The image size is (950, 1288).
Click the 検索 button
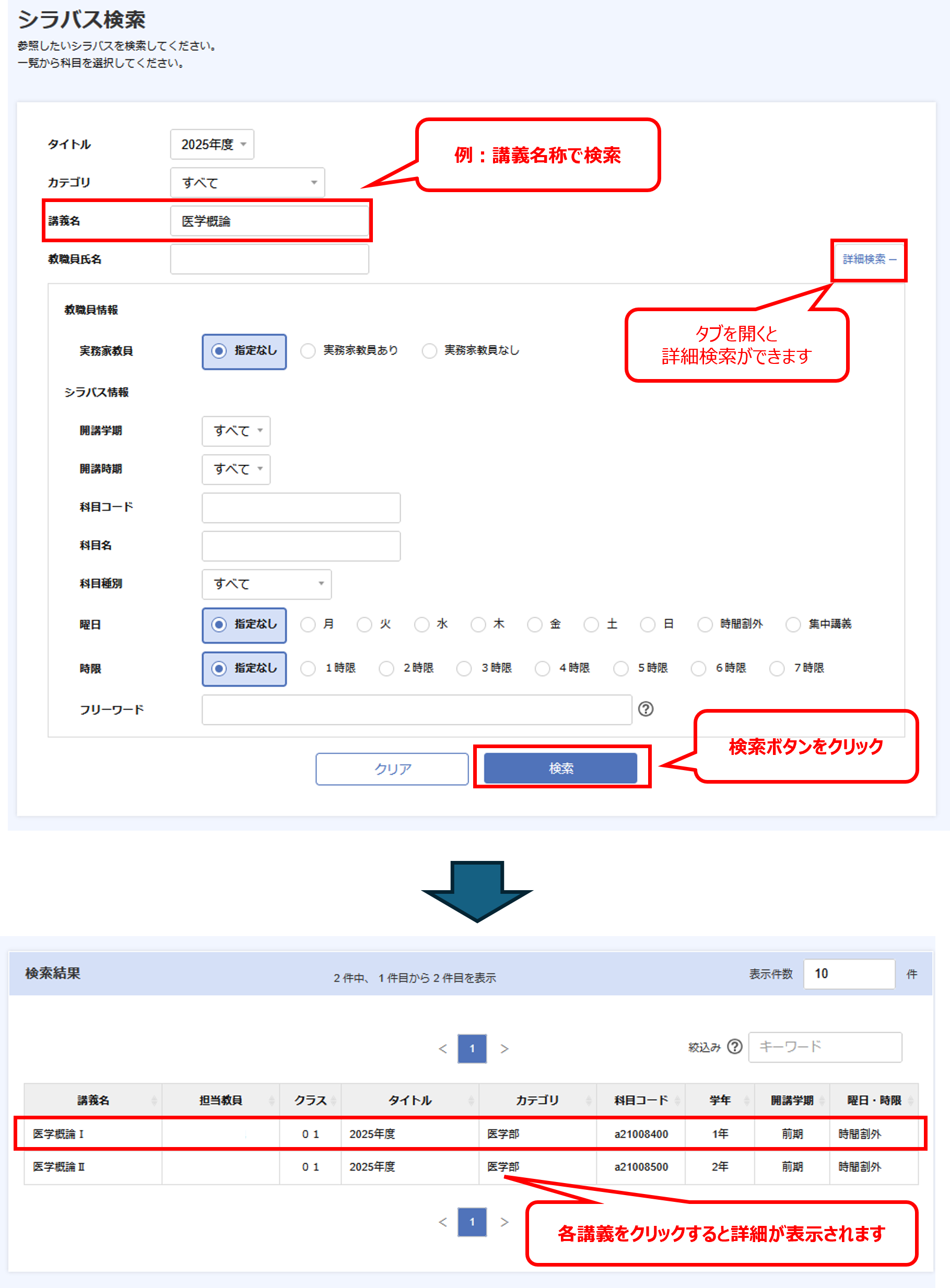560,768
